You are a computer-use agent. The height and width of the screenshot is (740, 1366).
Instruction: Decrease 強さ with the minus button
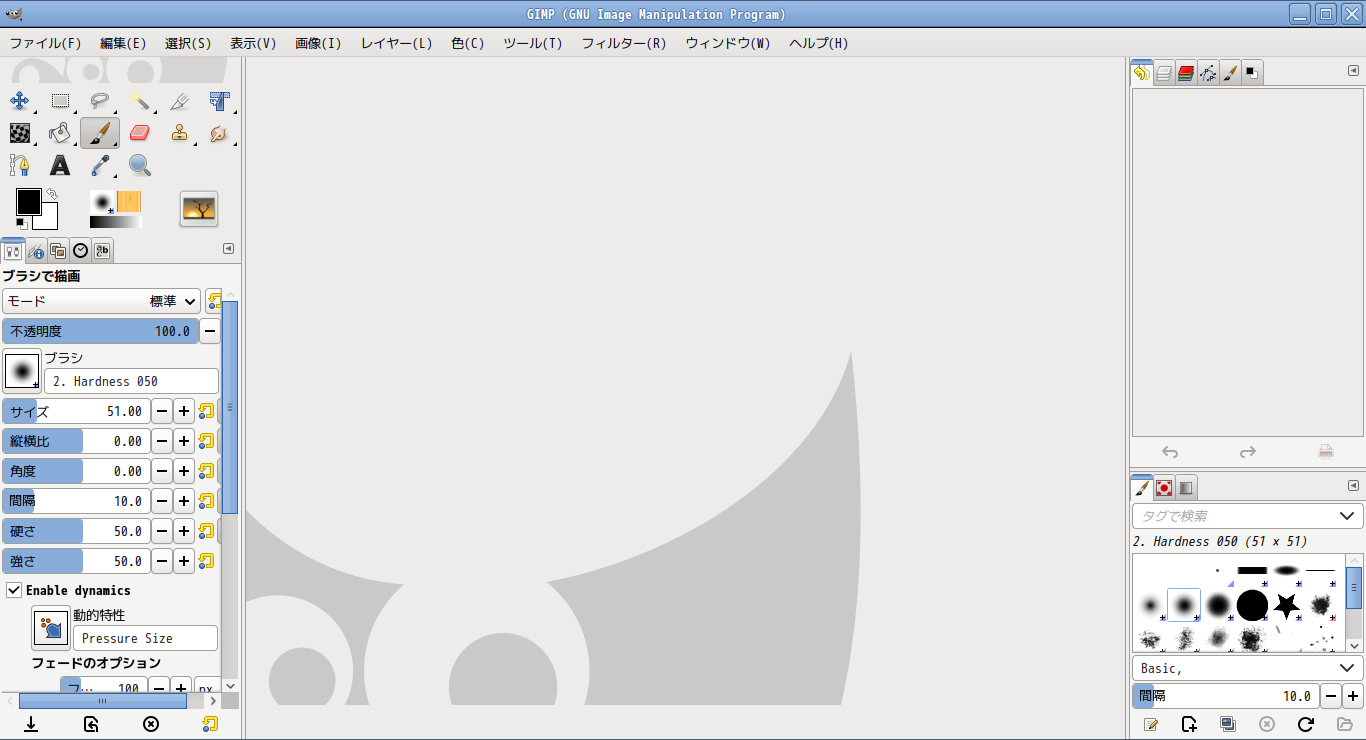[162, 561]
